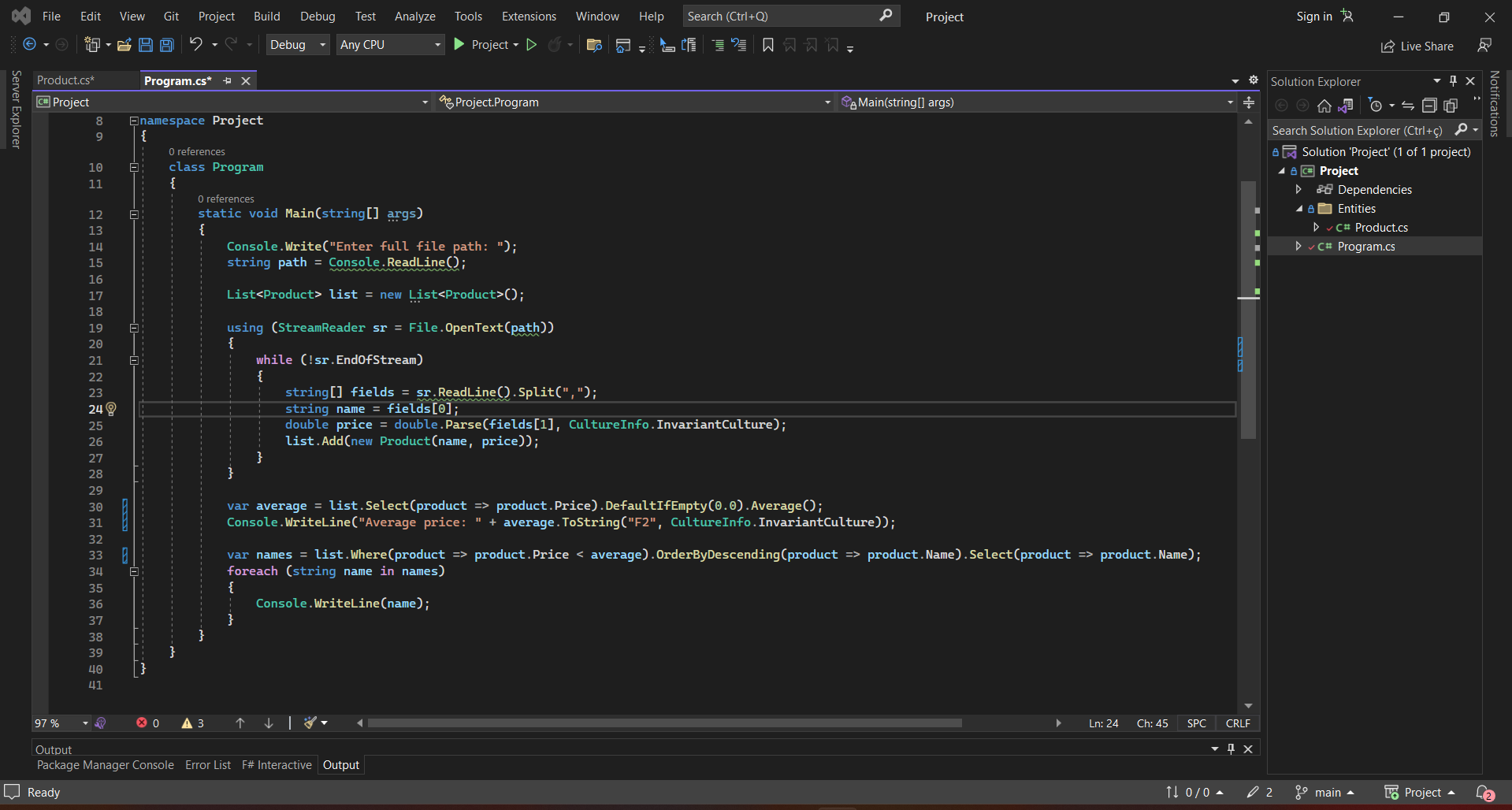Click the Undo arrow icon

tap(195, 45)
